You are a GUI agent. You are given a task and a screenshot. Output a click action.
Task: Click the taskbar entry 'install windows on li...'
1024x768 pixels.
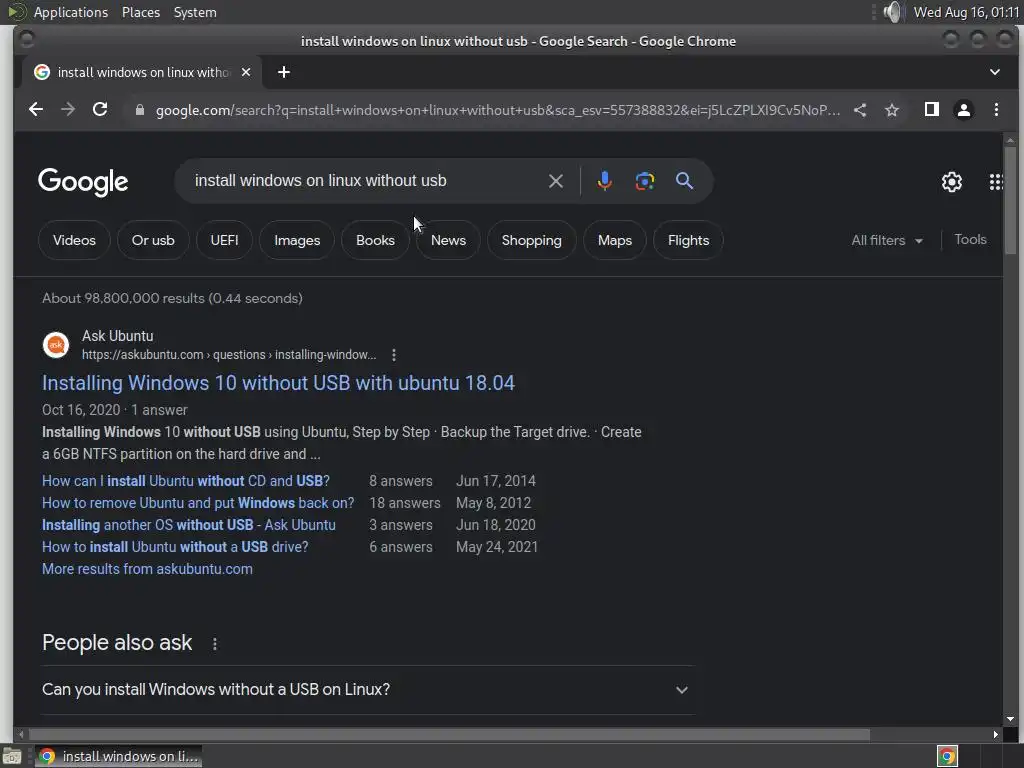tap(118, 756)
